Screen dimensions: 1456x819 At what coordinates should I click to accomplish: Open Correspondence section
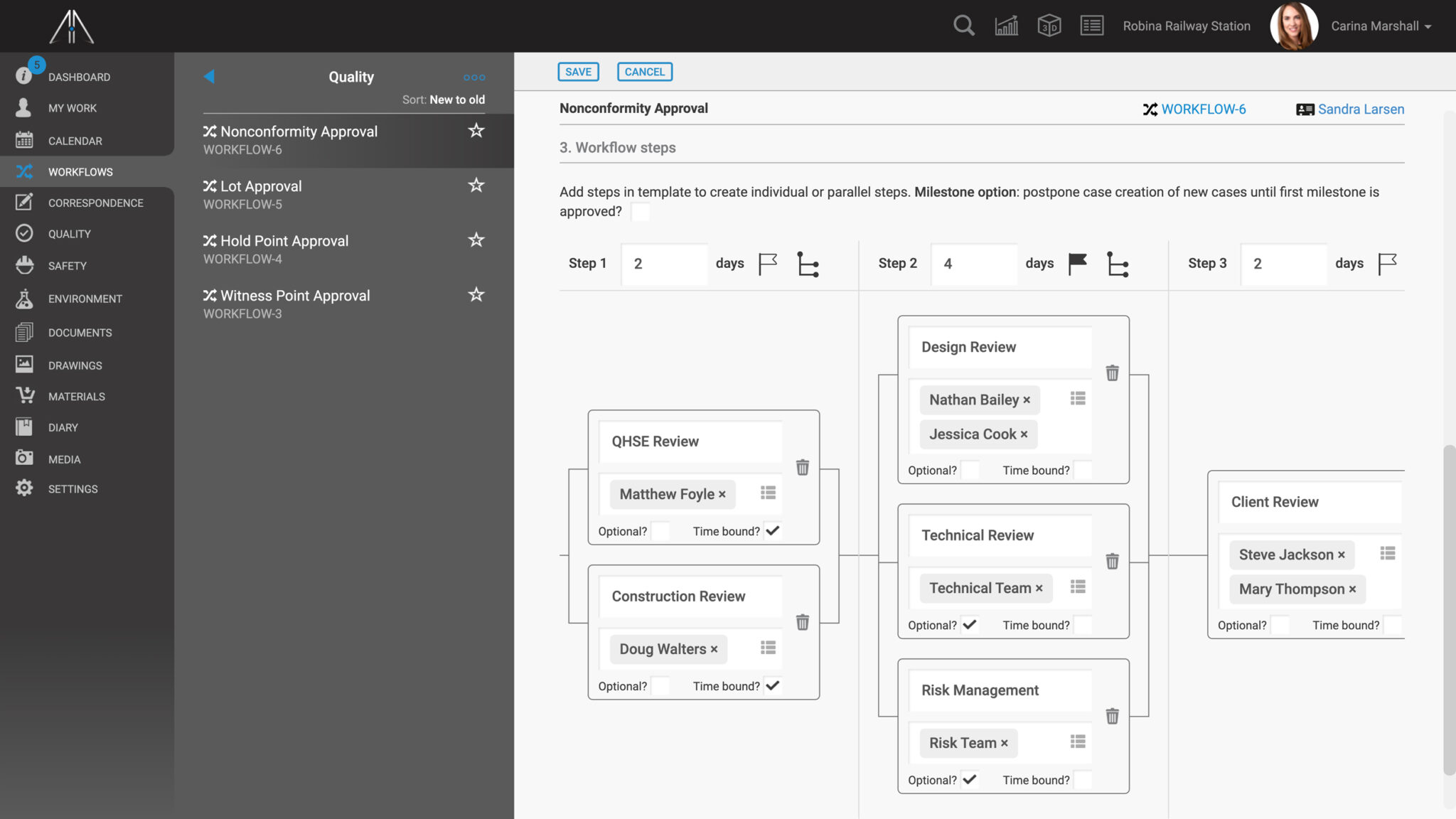click(x=95, y=203)
